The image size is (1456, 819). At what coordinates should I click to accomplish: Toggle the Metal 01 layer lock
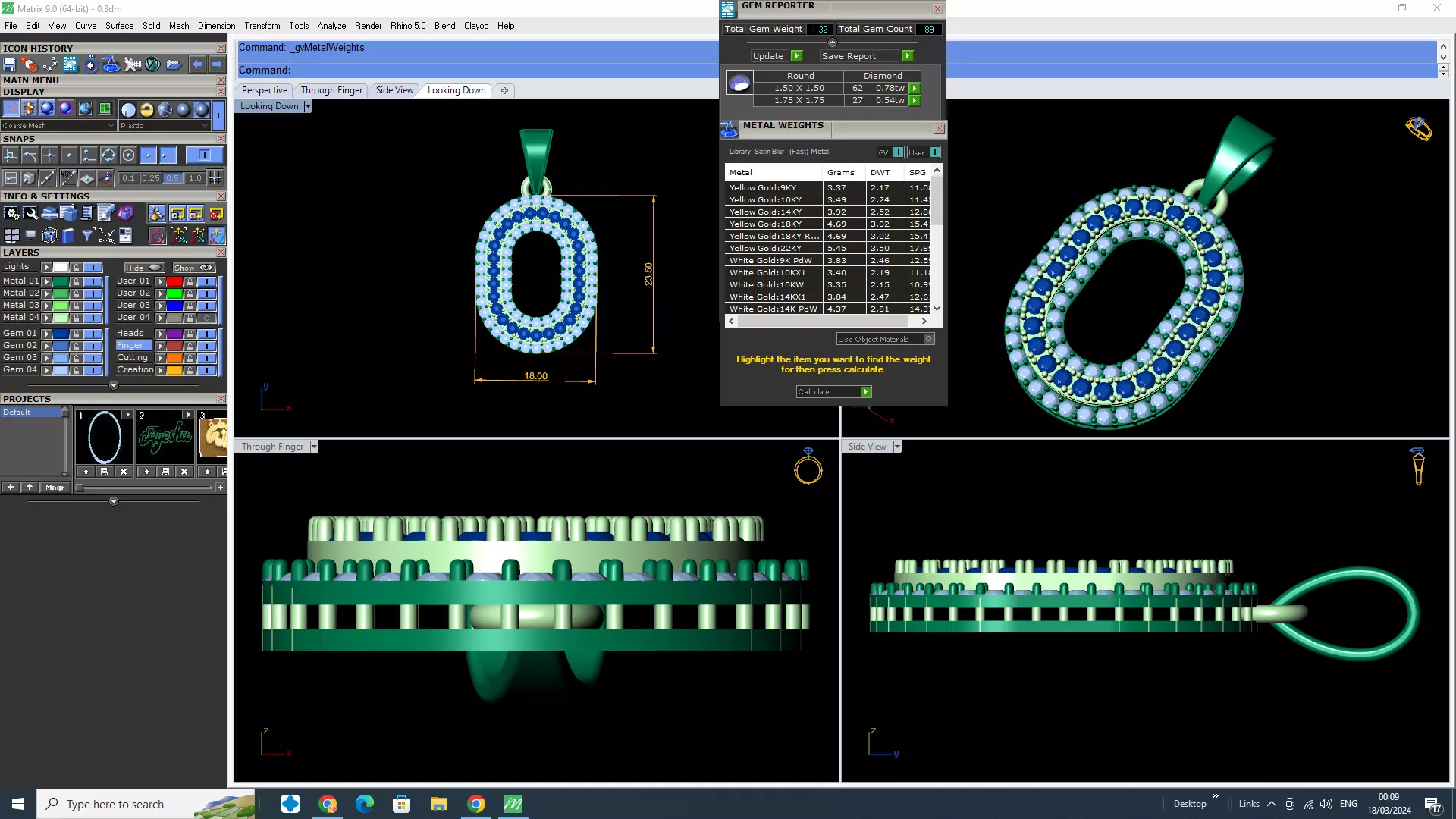tap(76, 281)
